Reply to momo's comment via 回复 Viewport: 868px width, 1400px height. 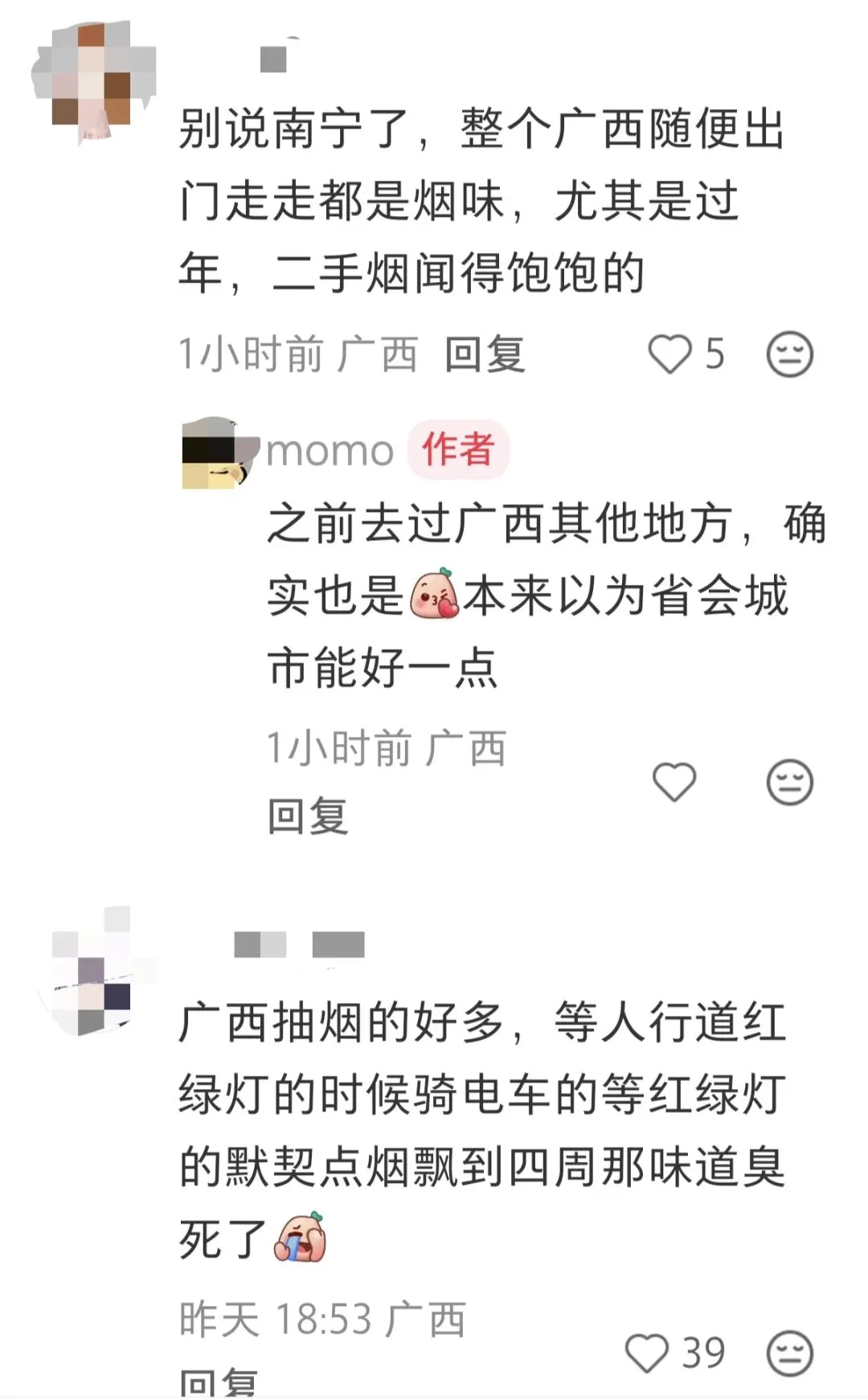(x=308, y=817)
